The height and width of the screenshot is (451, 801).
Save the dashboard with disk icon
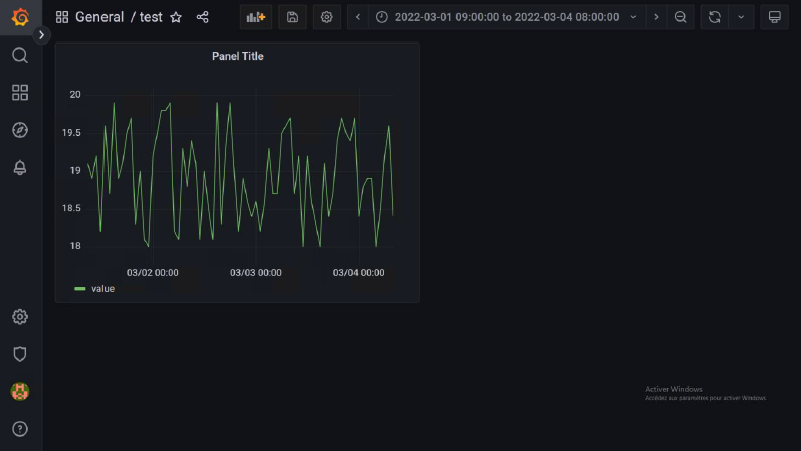pos(292,17)
